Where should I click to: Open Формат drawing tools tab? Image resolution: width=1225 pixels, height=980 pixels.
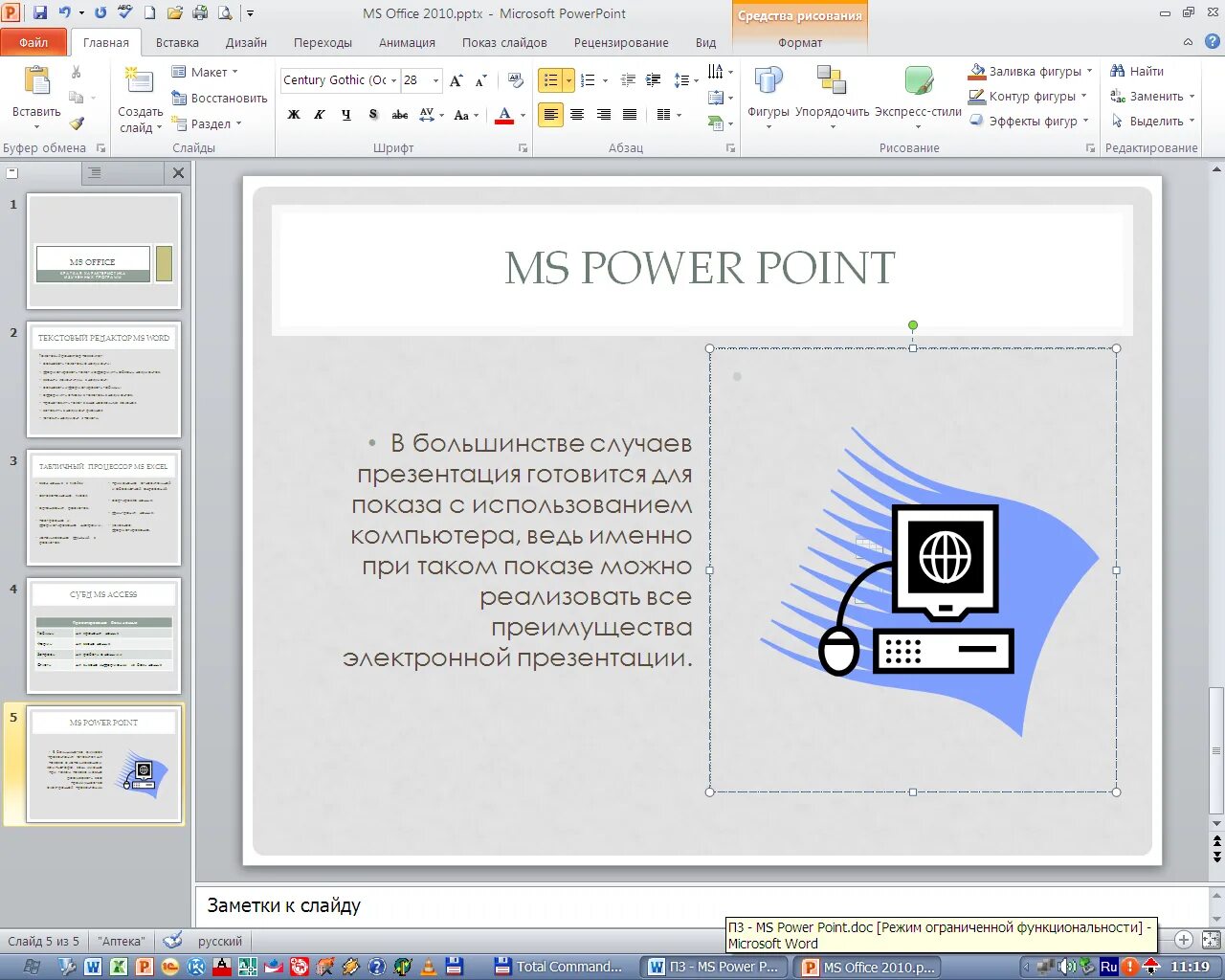(x=800, y=42)
